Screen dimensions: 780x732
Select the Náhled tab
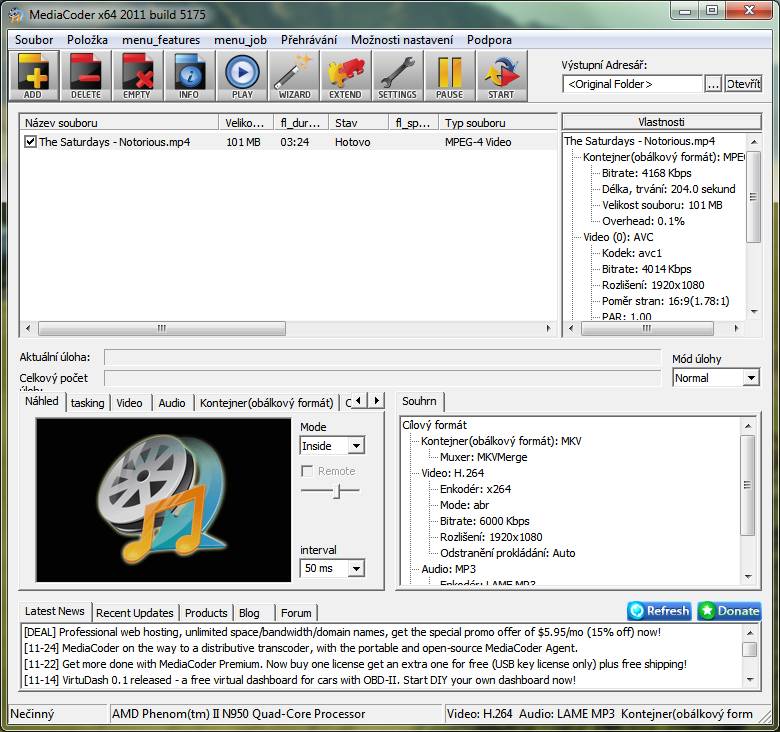42,401
